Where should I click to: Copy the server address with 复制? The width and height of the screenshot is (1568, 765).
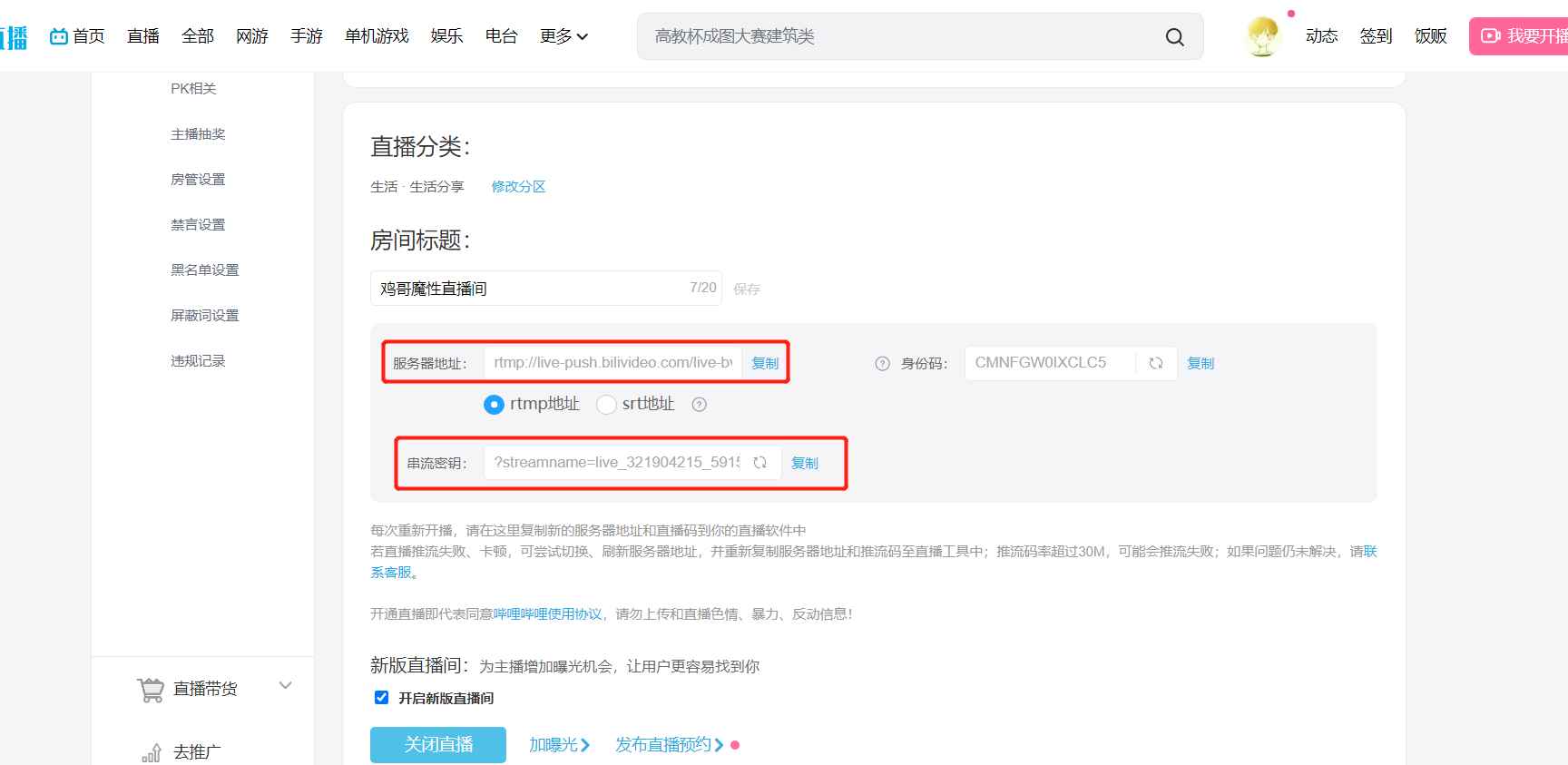(x=765, y=363)
